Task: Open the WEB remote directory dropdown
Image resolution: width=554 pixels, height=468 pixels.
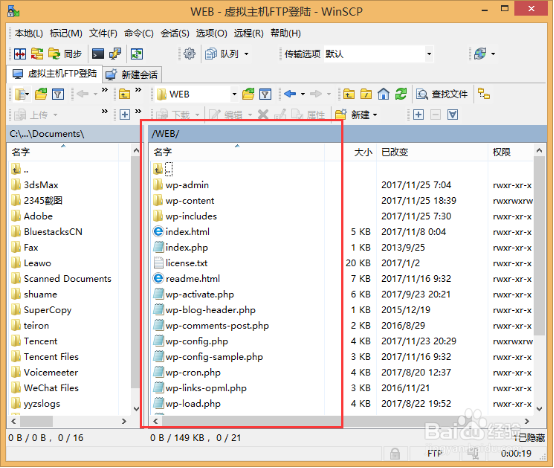Action: click(x=196, y=94)
